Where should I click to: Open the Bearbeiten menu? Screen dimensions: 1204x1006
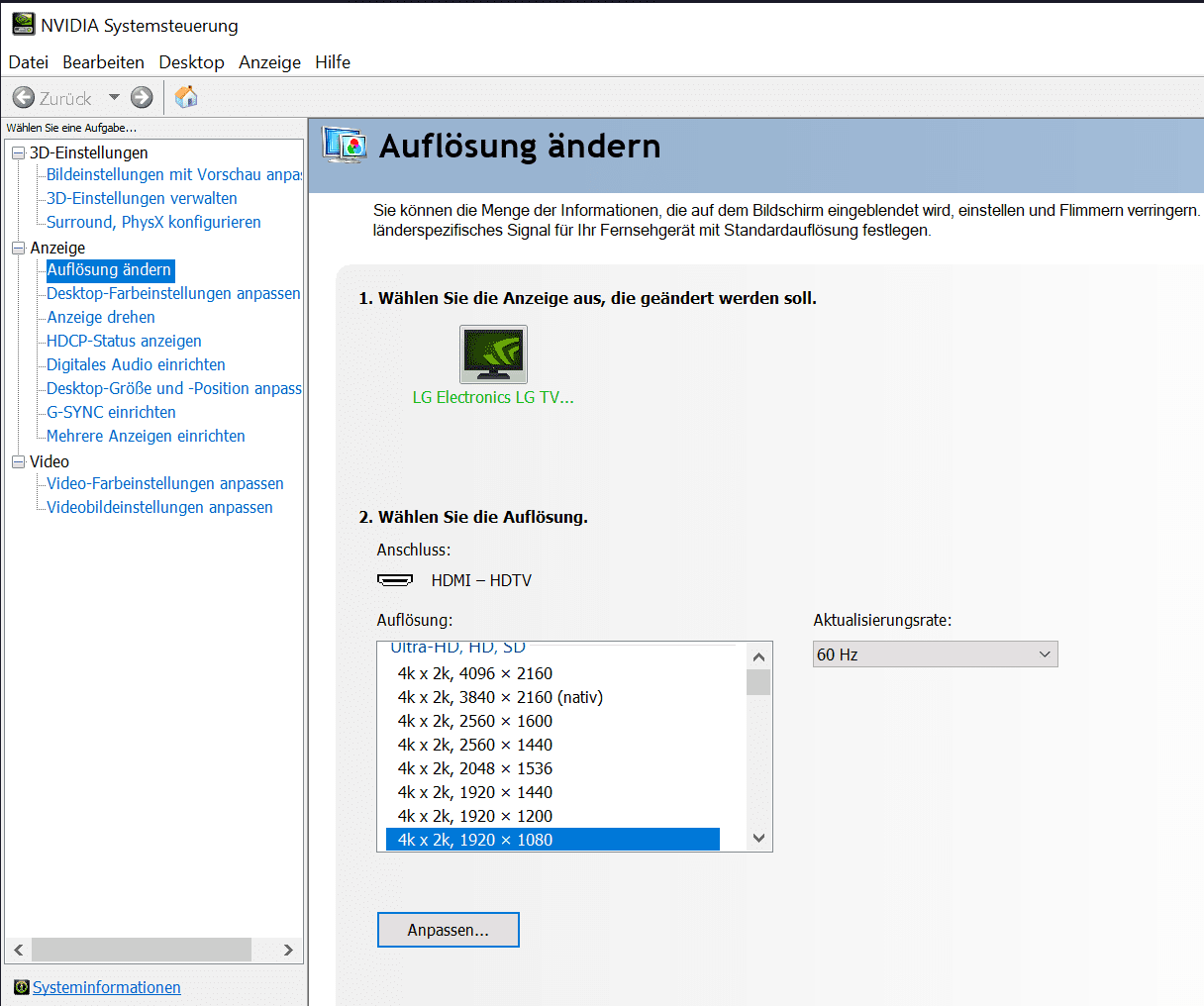103,61
